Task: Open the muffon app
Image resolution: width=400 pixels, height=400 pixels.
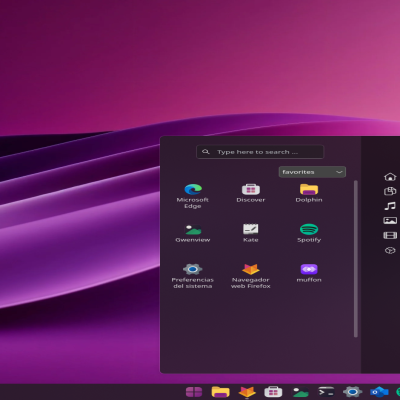Action: tap(309, 273)
